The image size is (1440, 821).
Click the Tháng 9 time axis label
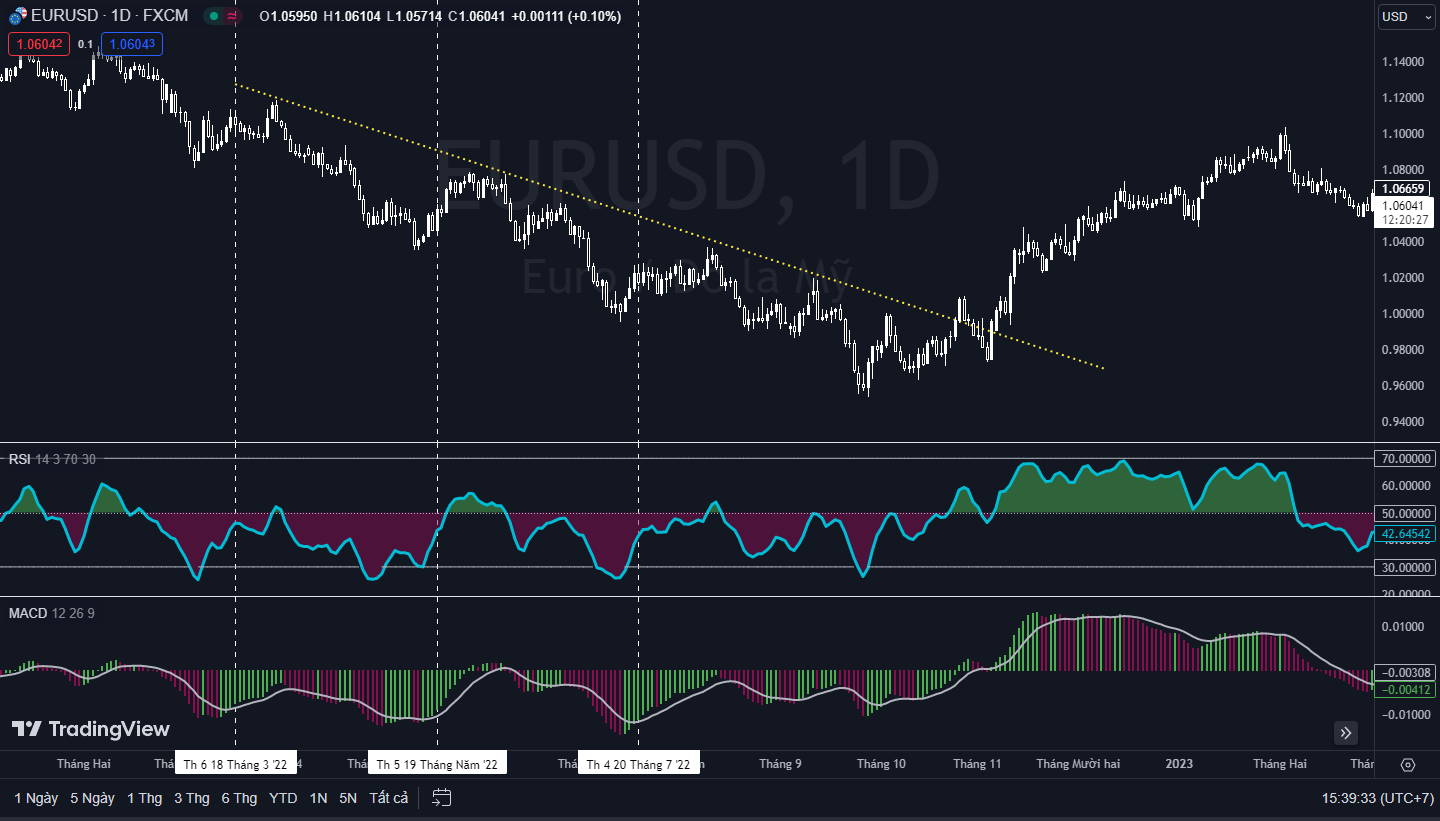[x=780, y=764]
